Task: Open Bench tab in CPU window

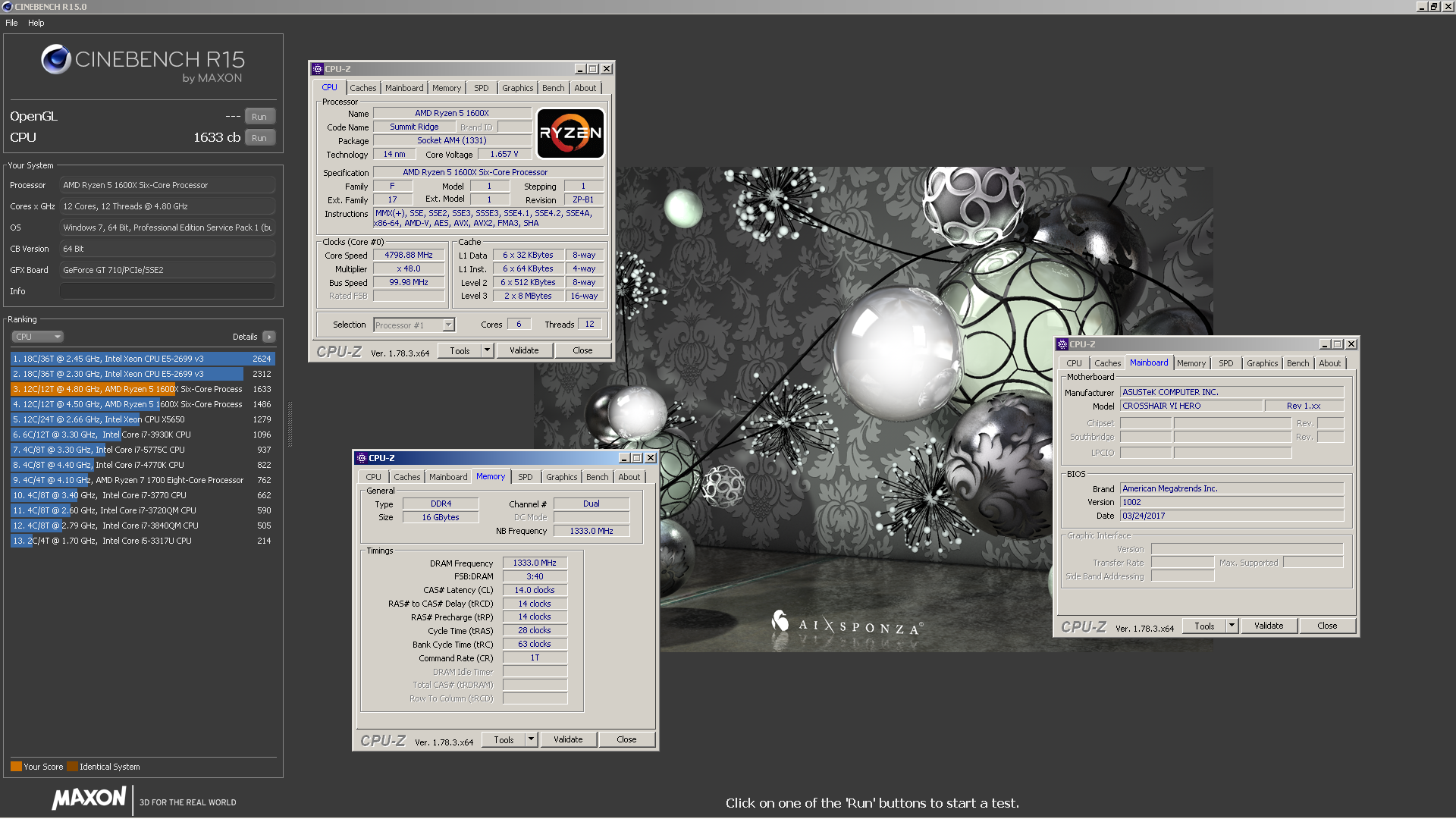Action: point(554,88)
